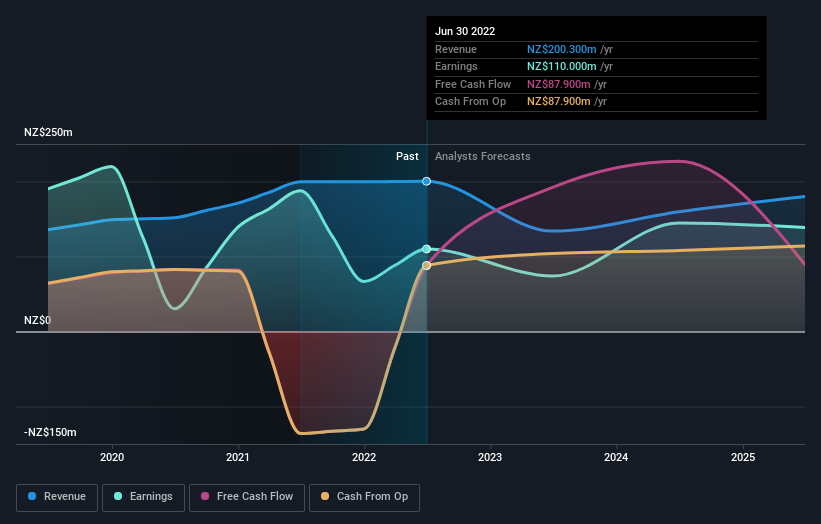
Task: Click the 2024 x-axis label
Action: (616, 457)
